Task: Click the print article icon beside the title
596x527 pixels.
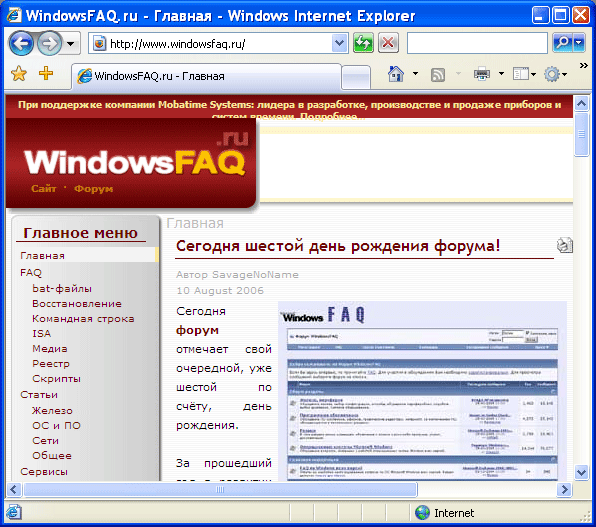Action: (564, 245)
